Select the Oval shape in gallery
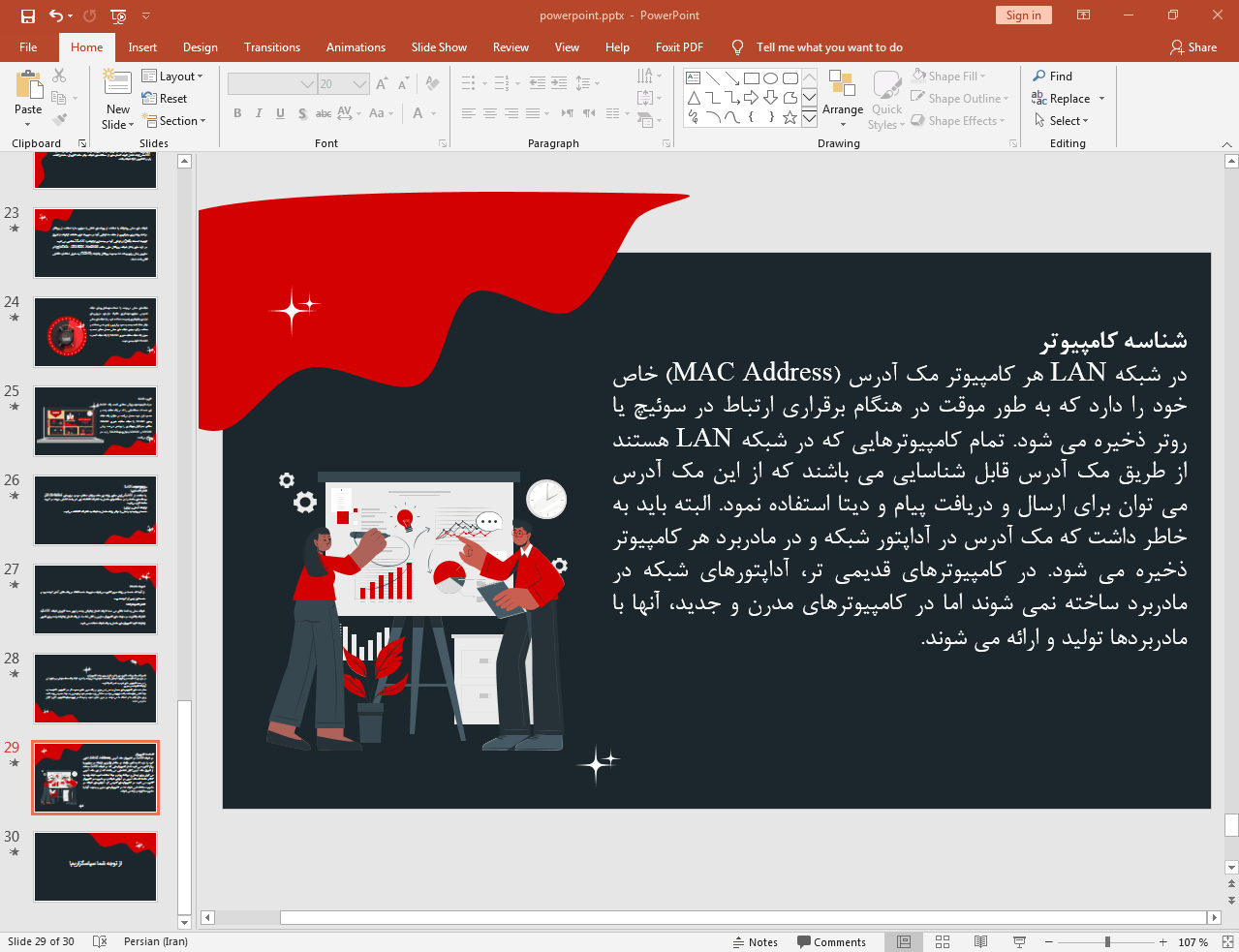 pos(771,78)
